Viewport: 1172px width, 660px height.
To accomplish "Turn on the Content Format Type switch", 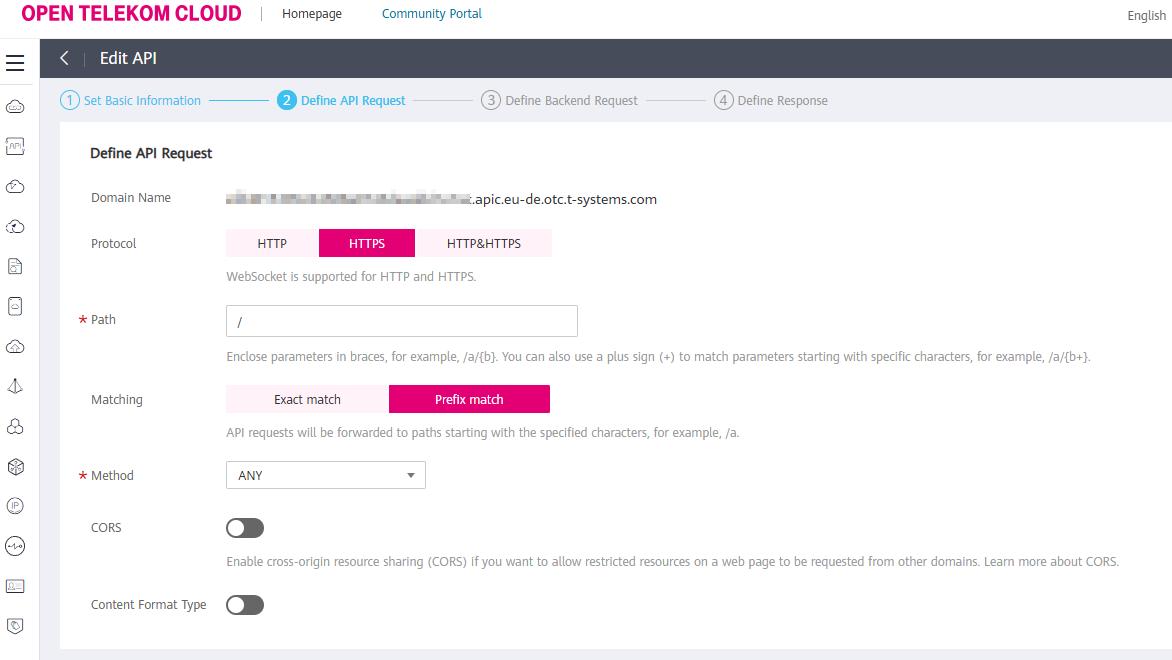I will [245, 604].
